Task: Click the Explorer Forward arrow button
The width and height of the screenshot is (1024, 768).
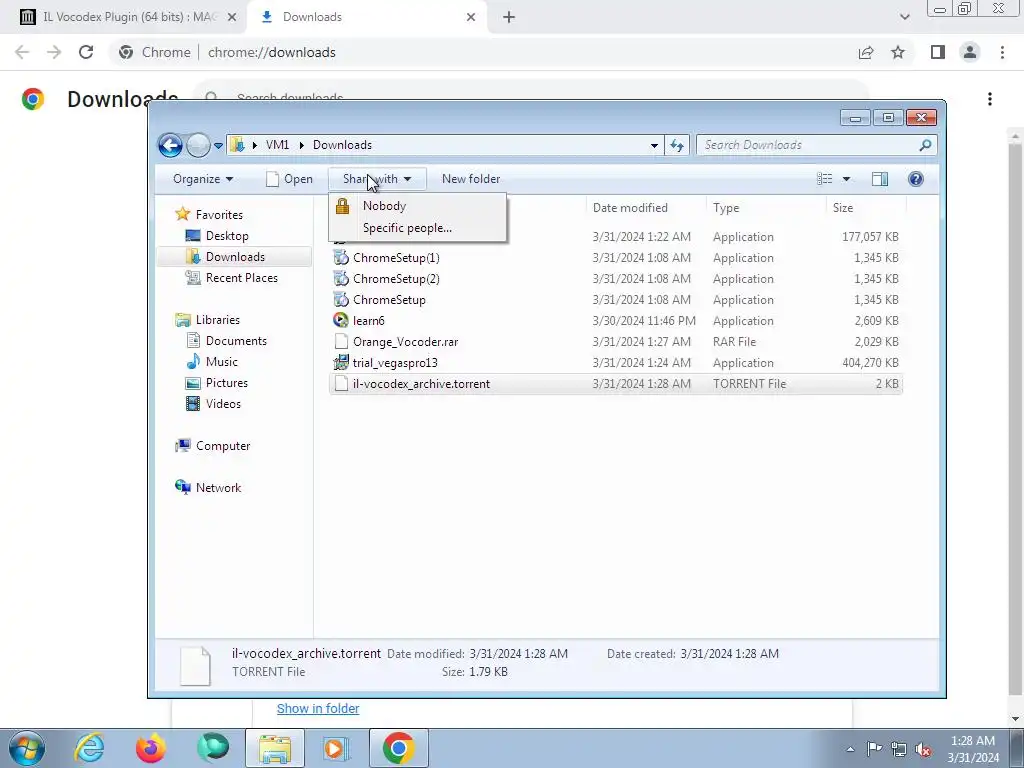Action: 198,145
